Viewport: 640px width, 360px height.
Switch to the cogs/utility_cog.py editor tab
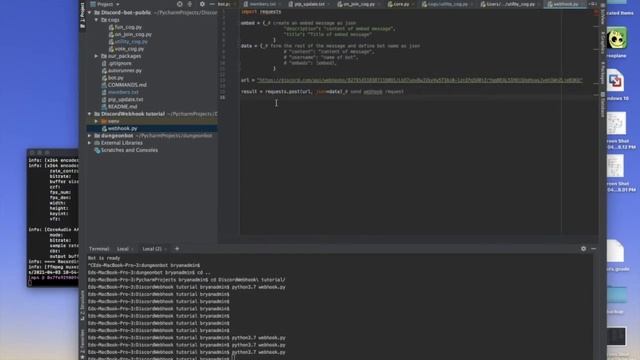click(447, 4)
